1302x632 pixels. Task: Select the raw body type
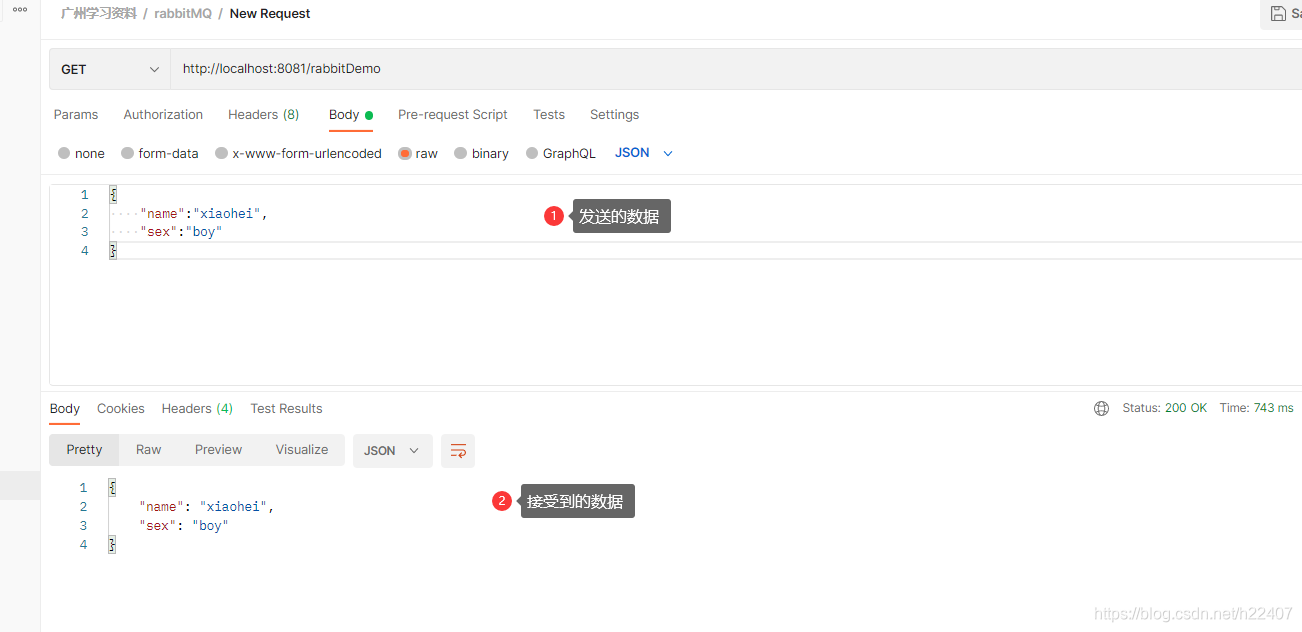(418, 154)
